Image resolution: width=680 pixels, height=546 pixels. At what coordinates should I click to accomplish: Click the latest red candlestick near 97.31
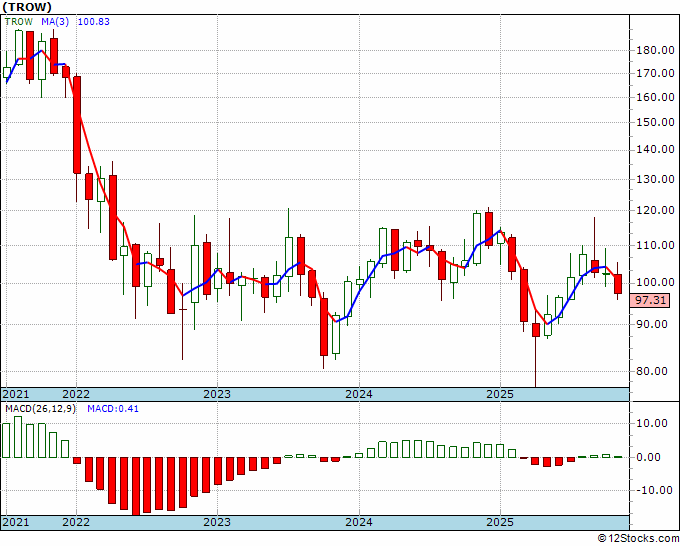(x=618, y=284)
